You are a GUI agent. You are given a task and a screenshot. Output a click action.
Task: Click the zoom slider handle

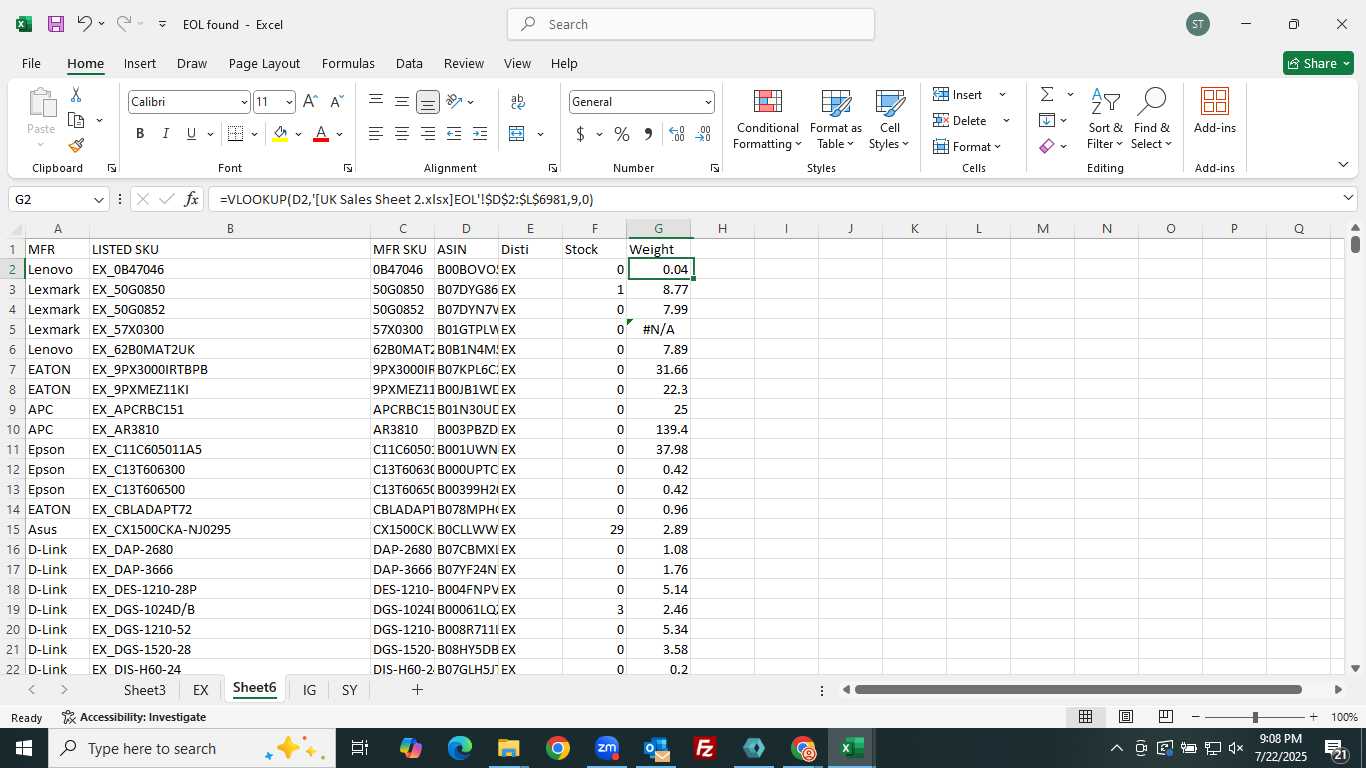coord(1255,717)
